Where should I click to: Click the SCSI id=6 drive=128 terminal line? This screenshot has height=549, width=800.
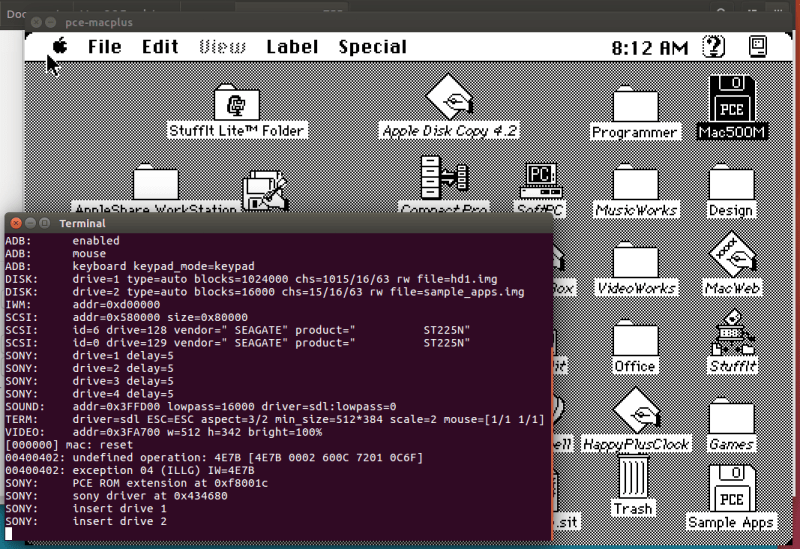click(238, 330)
